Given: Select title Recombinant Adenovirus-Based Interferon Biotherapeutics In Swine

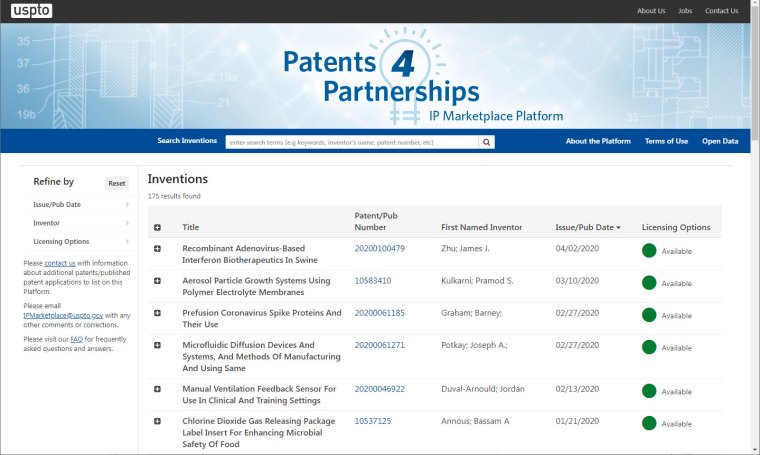Looking at the screenshot, I should [x=250, y=254].
